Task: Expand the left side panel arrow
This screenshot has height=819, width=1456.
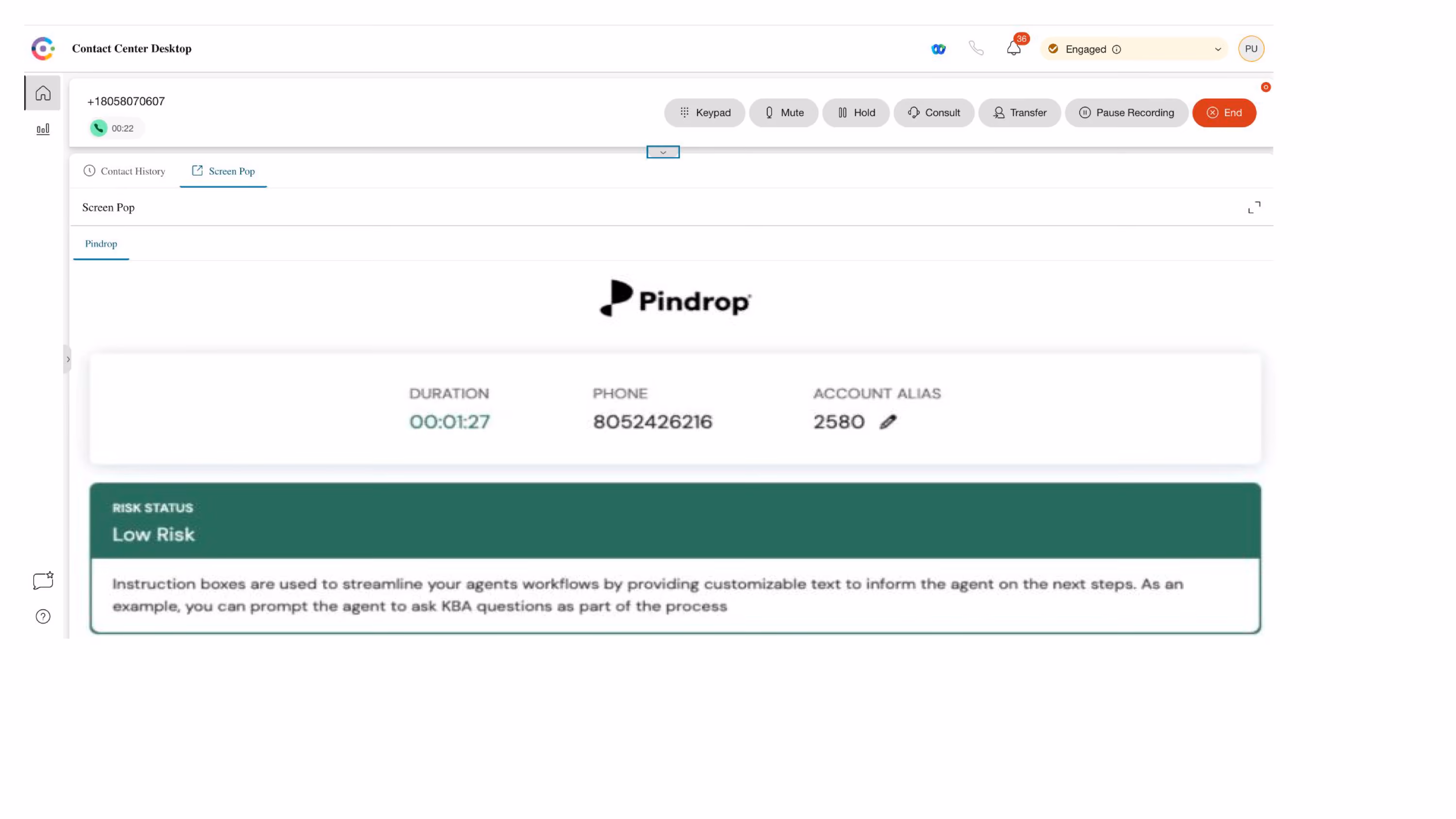Action: coord(68,359)
